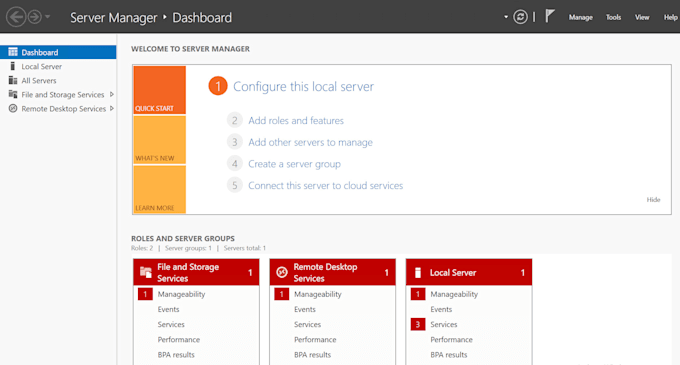Click Remote Desktop Services tile icon
The width and height of the screenshot is (680, 365).
coord(282,272)
